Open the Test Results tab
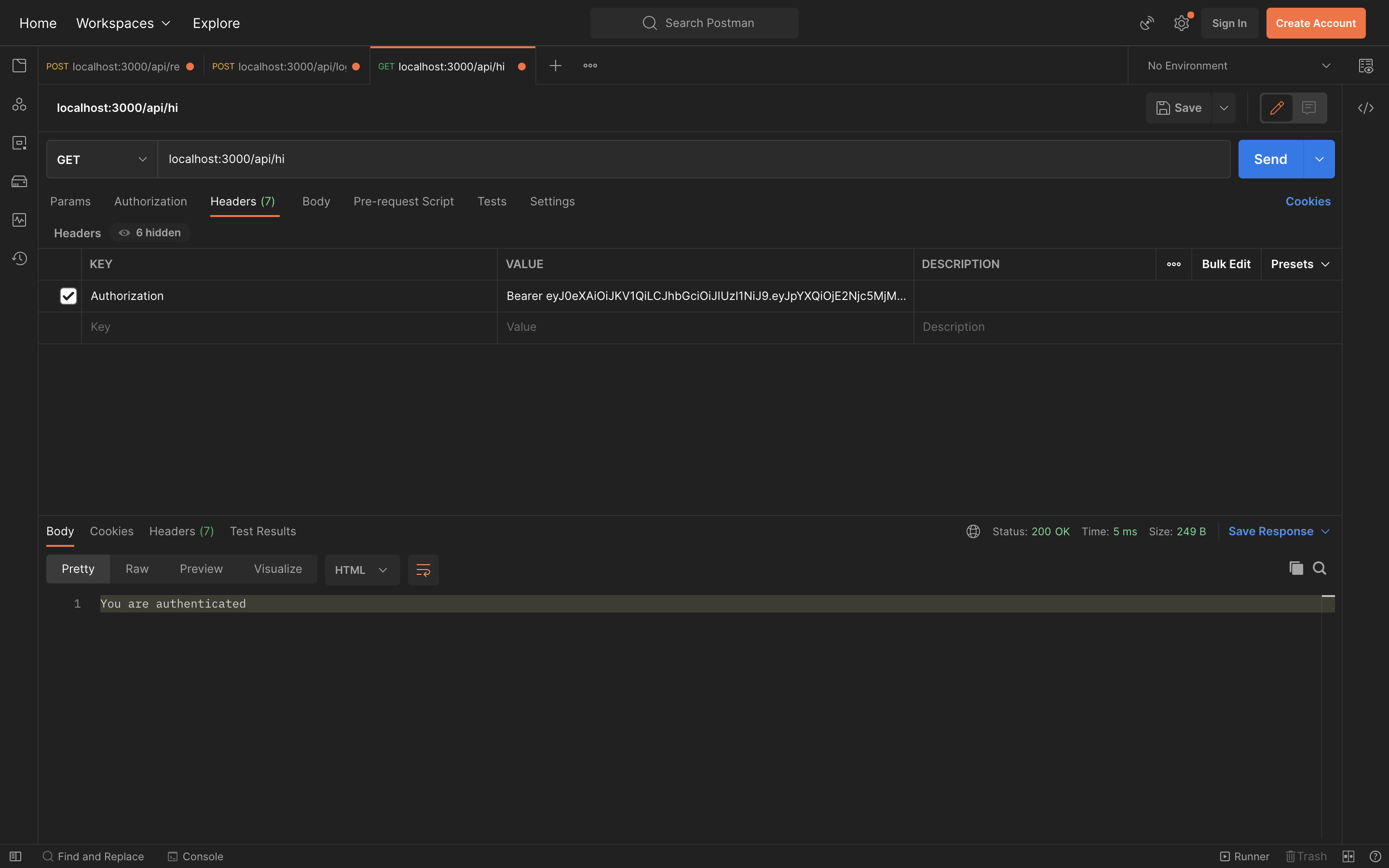The width and height of the screenshot is (1389, 868). (263, 531)
